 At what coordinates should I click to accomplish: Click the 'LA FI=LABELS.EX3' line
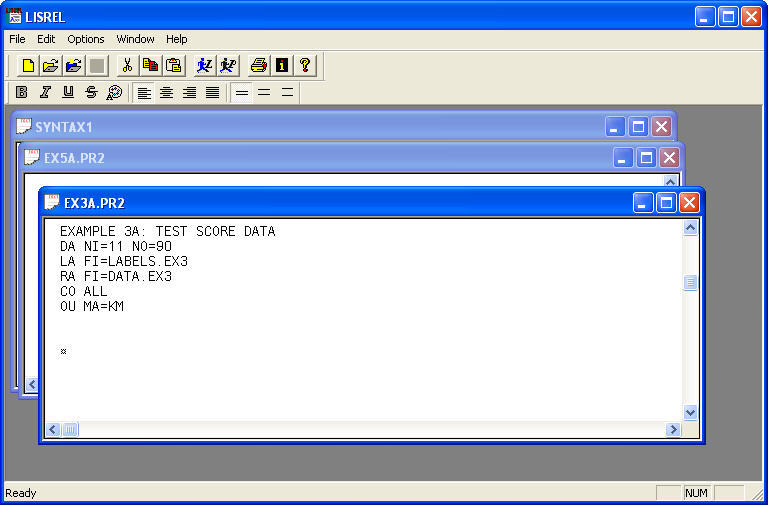[124, 262]
